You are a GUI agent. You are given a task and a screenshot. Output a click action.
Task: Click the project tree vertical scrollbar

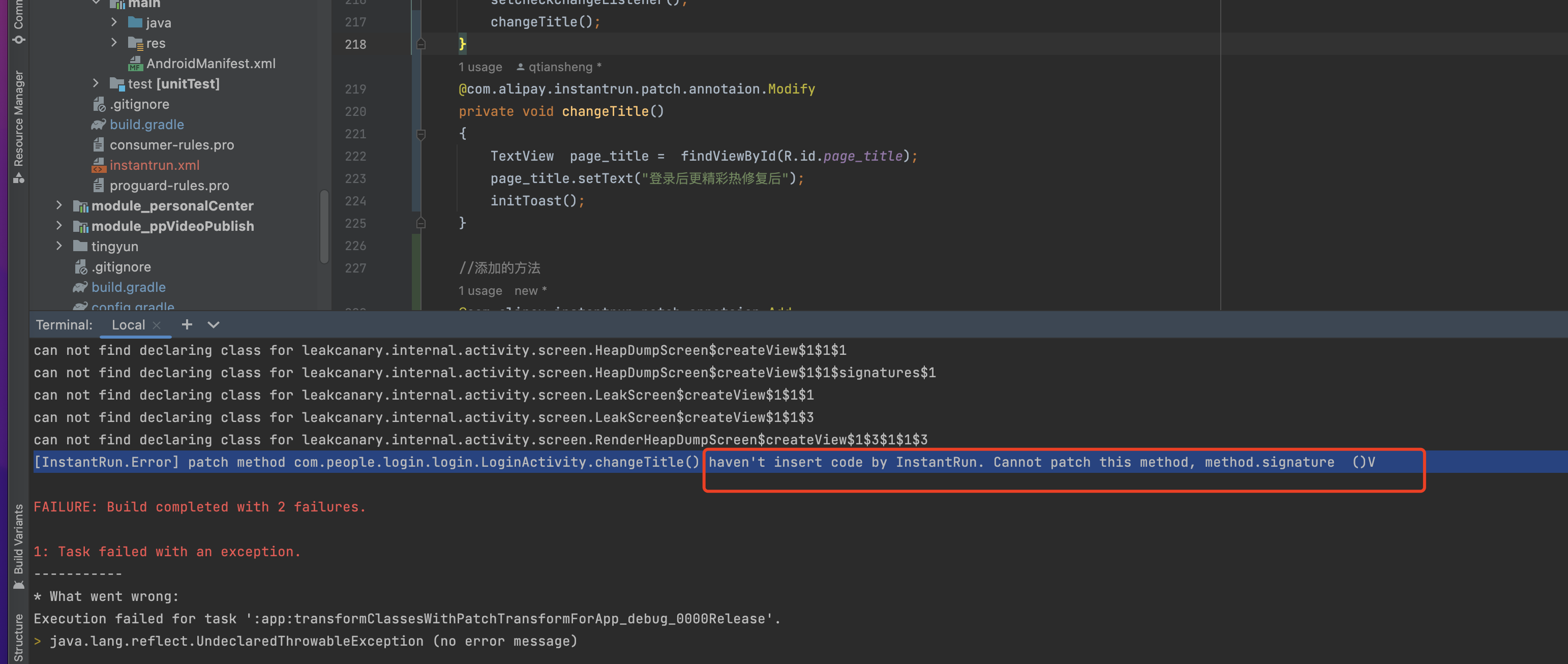coord(324,226)
